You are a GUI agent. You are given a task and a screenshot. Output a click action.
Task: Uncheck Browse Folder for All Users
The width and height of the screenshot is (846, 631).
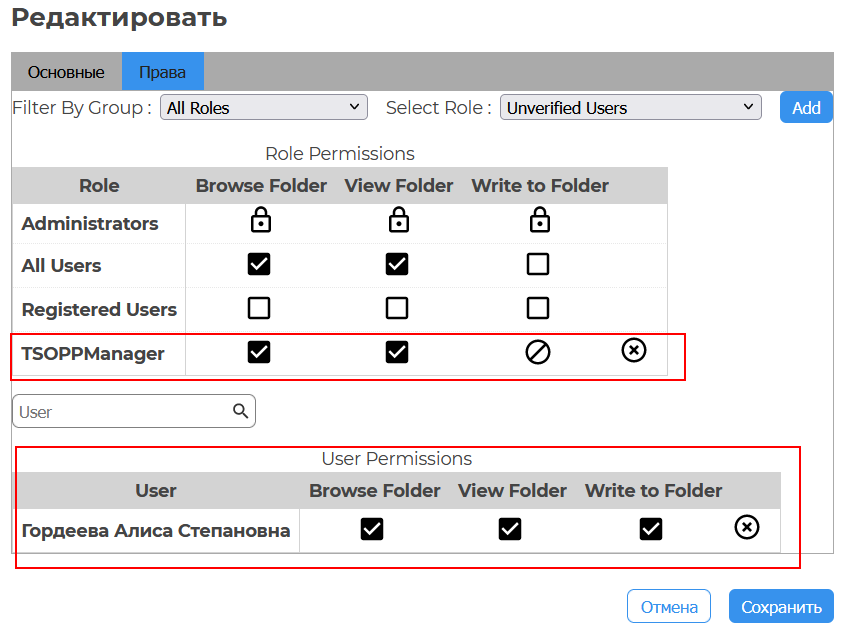(x=260, y=264)
